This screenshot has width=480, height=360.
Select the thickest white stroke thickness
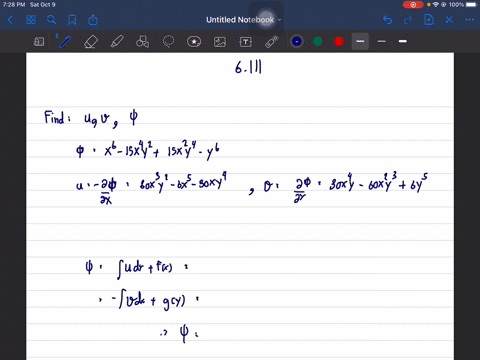tap(403, 41)
